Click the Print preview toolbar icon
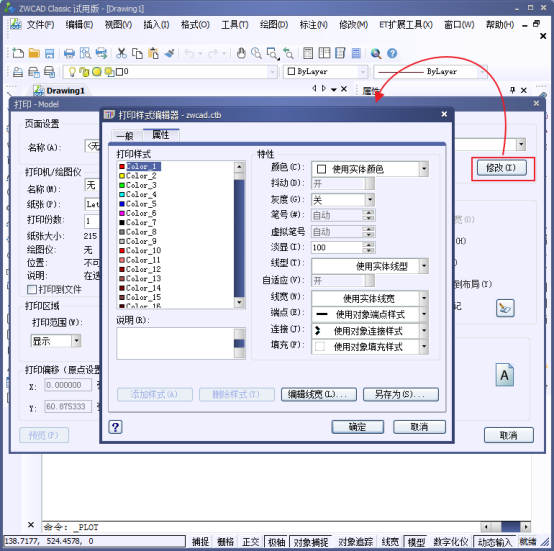 coord(85,53)
